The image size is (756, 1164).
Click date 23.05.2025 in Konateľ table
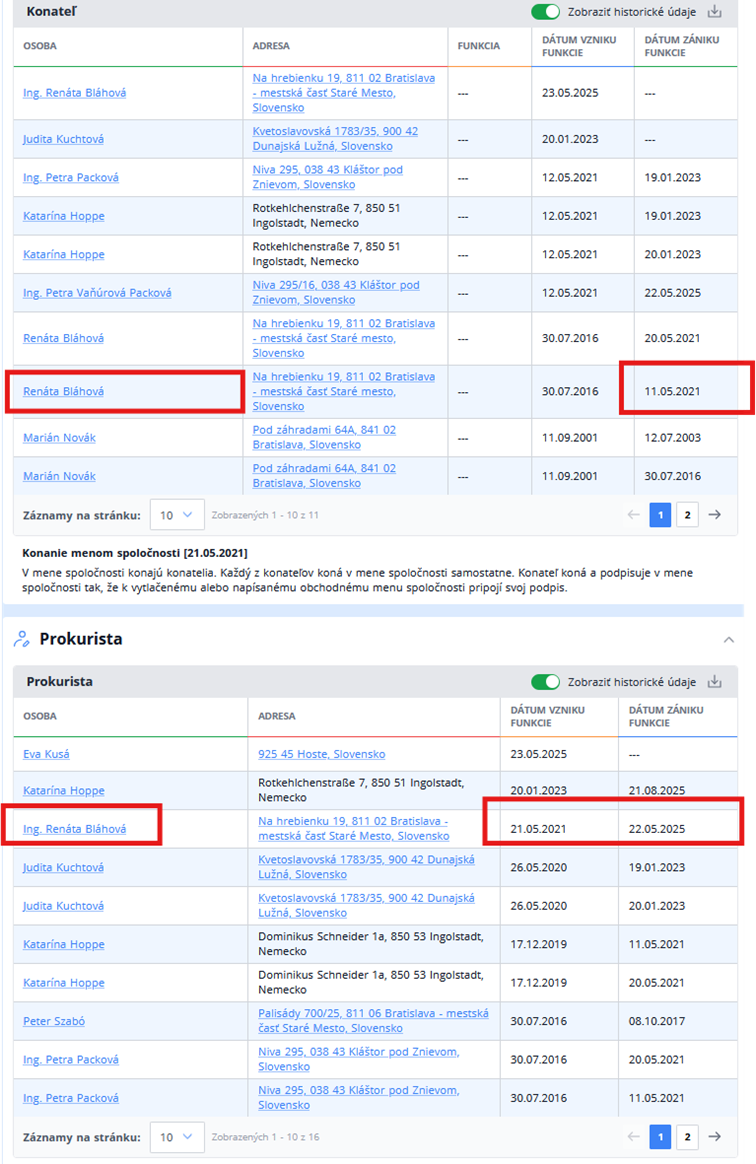pos(570,93)
